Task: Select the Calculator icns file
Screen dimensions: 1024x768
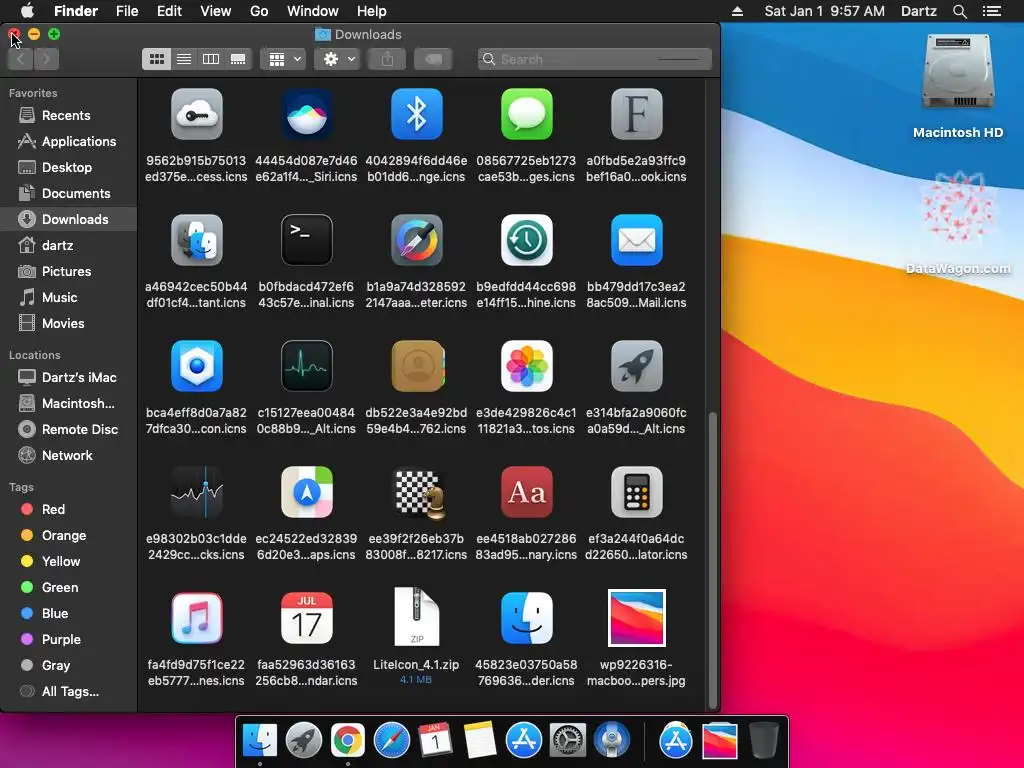Action: 637,492
